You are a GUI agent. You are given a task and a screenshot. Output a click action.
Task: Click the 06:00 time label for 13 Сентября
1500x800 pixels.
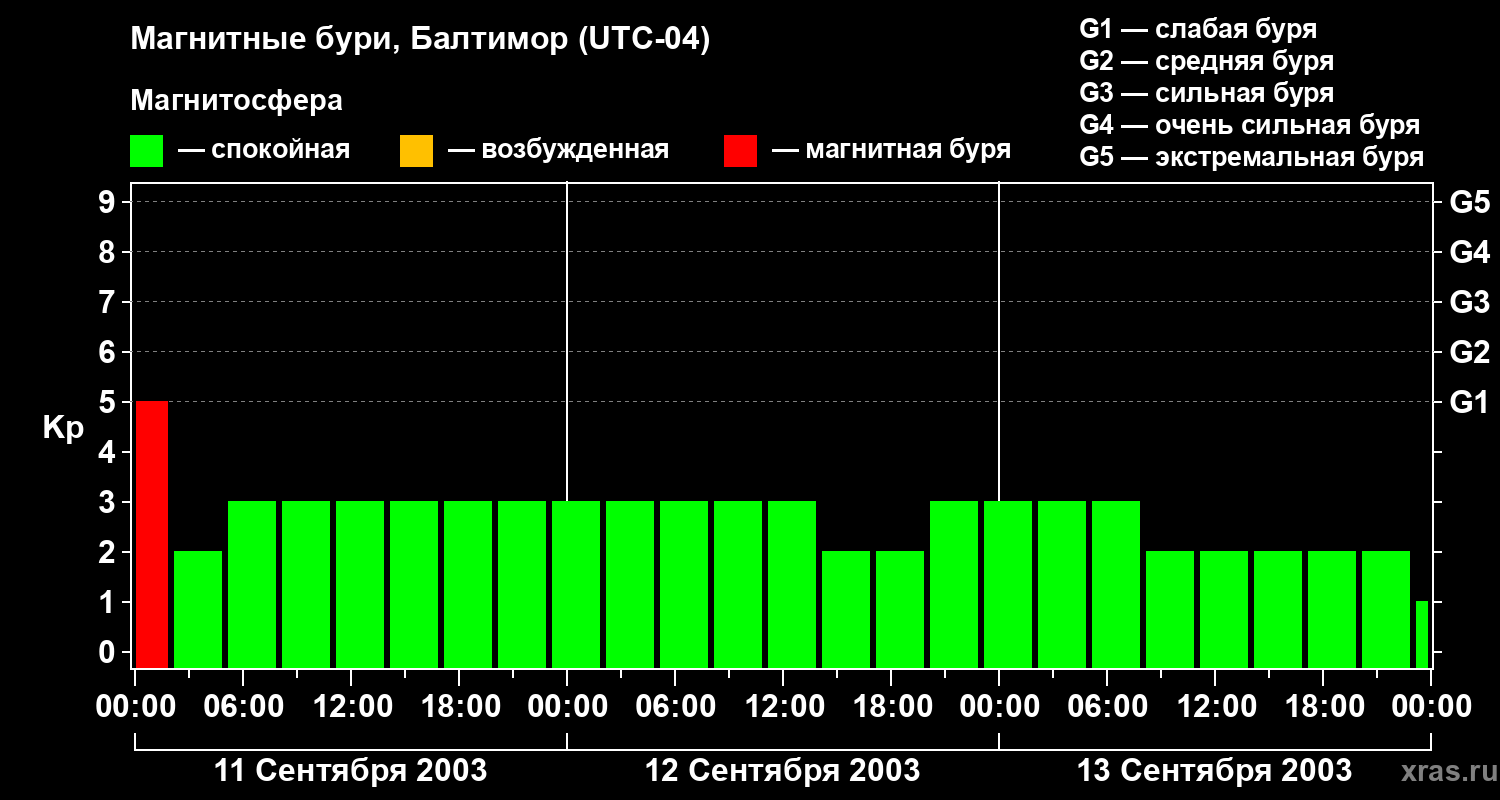tap(1107, 707)
